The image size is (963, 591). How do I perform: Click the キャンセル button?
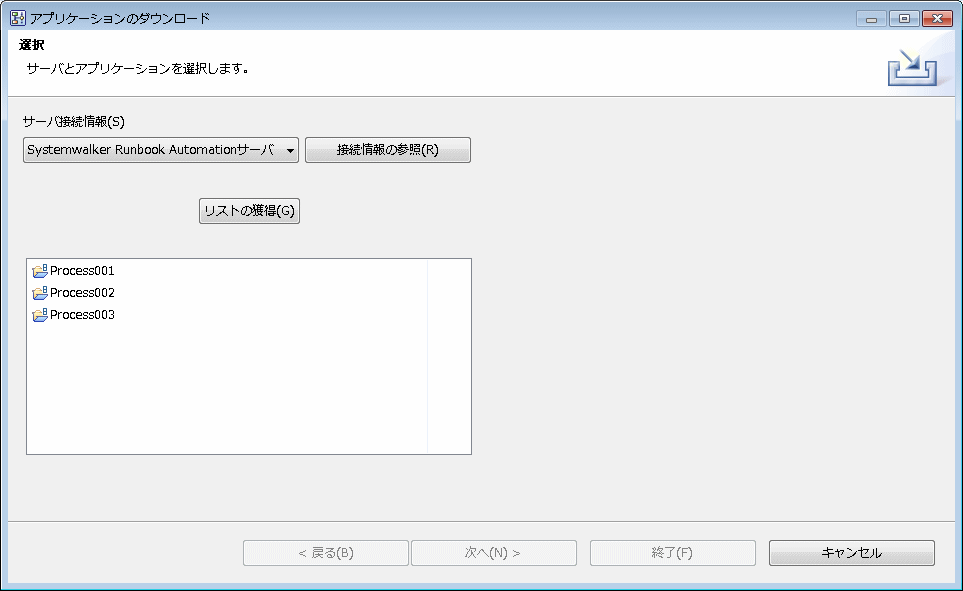pos(851,553)
